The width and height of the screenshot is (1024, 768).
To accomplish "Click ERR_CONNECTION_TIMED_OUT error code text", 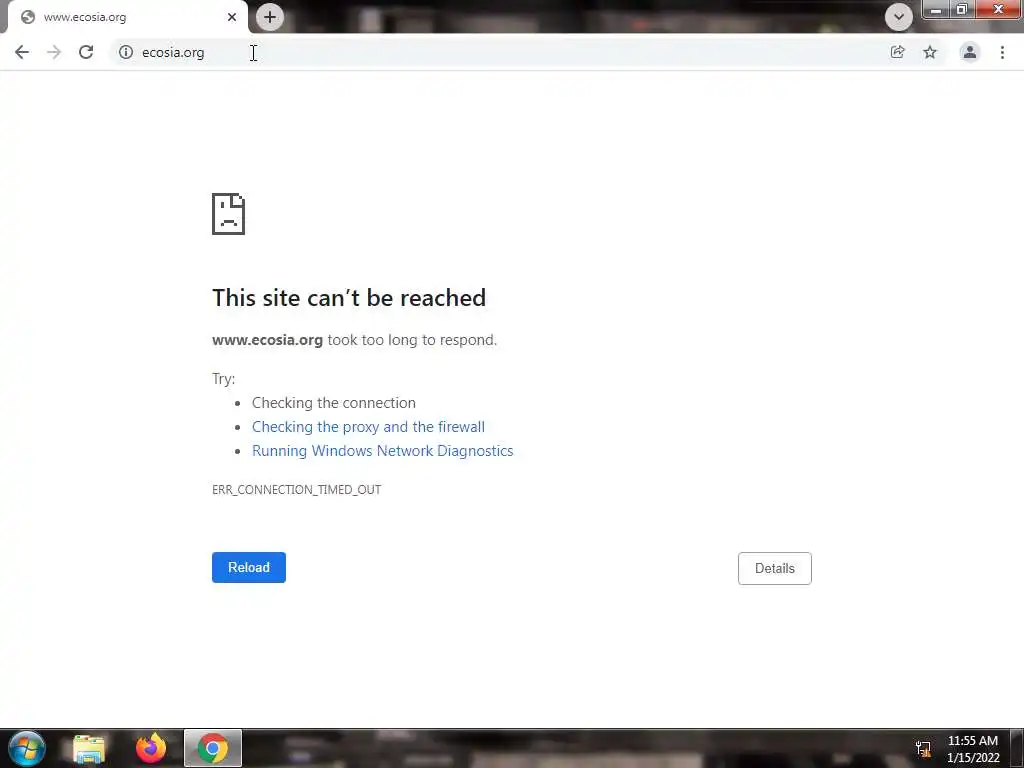I will coord(296,490).
